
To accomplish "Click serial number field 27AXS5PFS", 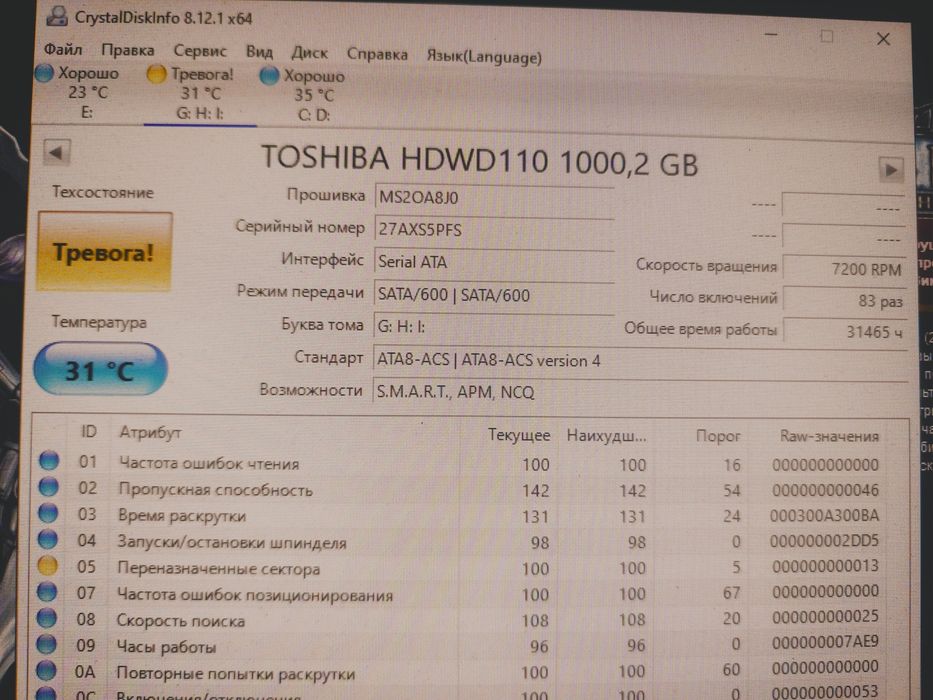I will (494, 230).
